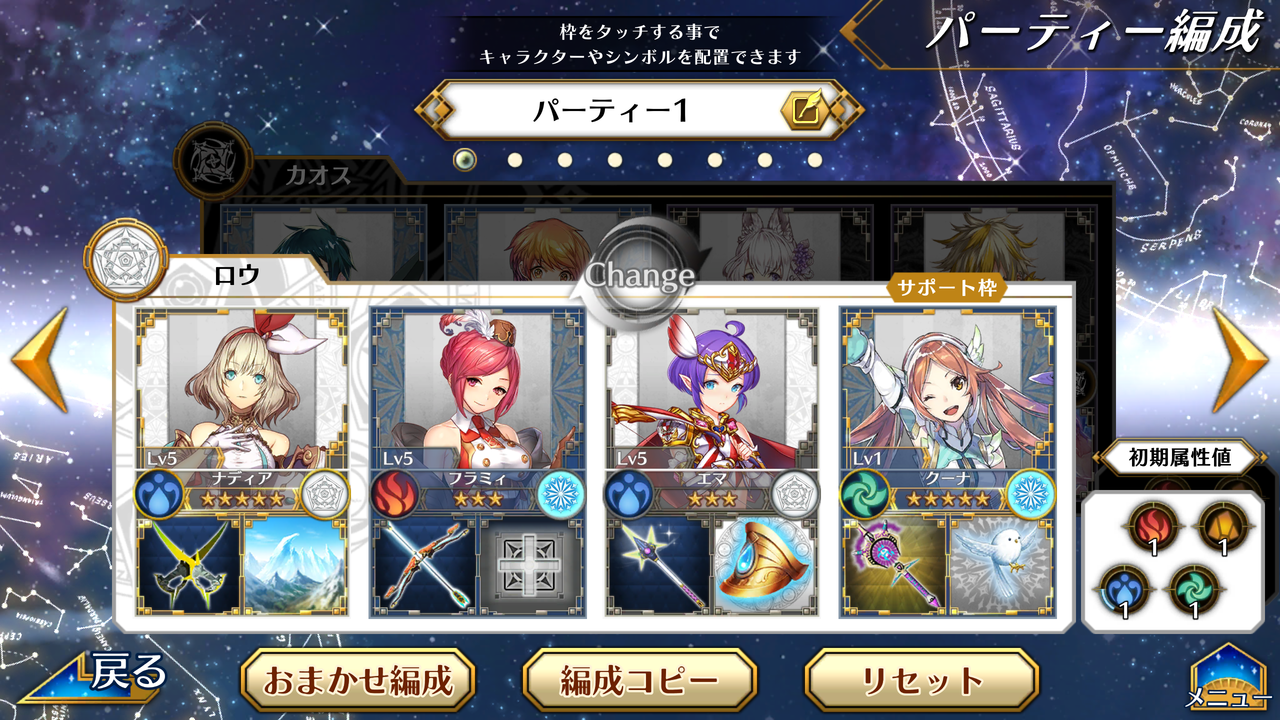Select the last party page dot

(x=815, y=159)
